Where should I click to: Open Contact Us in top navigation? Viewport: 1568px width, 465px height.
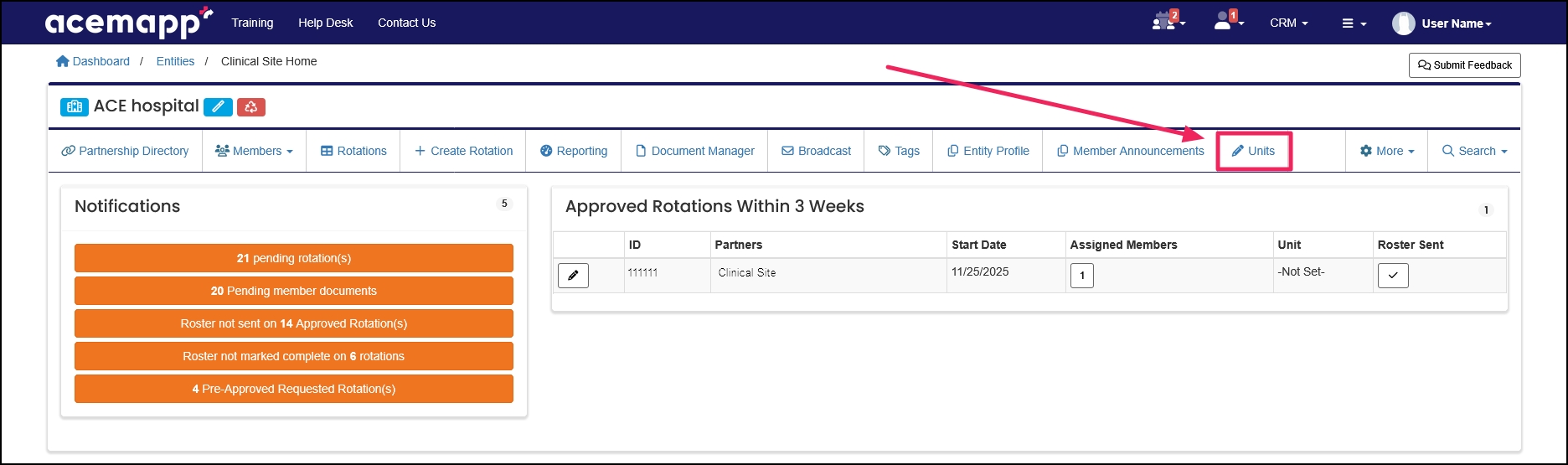(406, 23)
